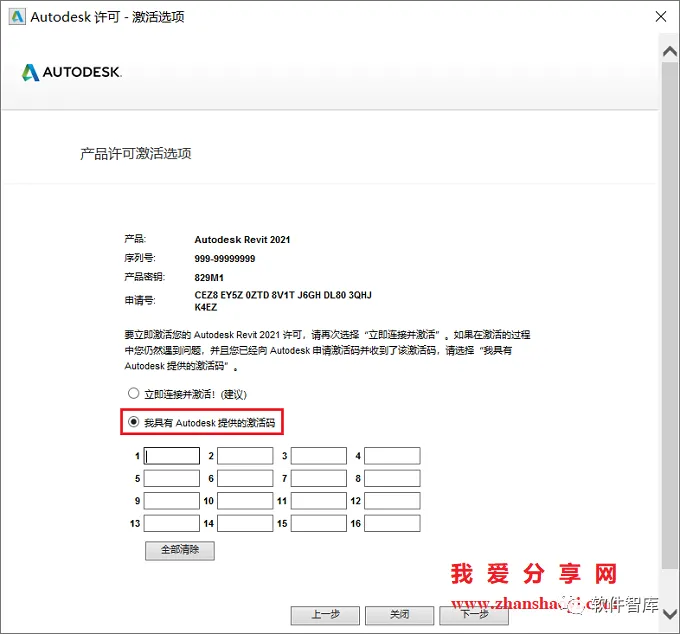Image resolution: width=680 pixels, height=634 pixels.
Task: Click the 全部清除 clear all button
Action: (x=180, y=550)
